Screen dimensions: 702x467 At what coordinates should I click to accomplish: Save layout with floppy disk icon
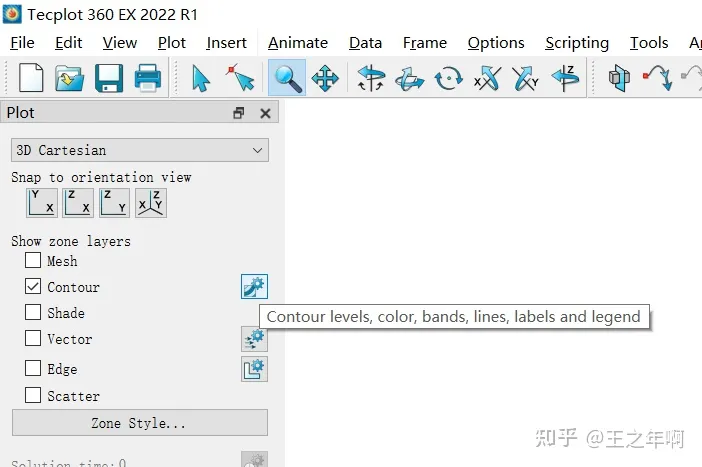point(109,78)
